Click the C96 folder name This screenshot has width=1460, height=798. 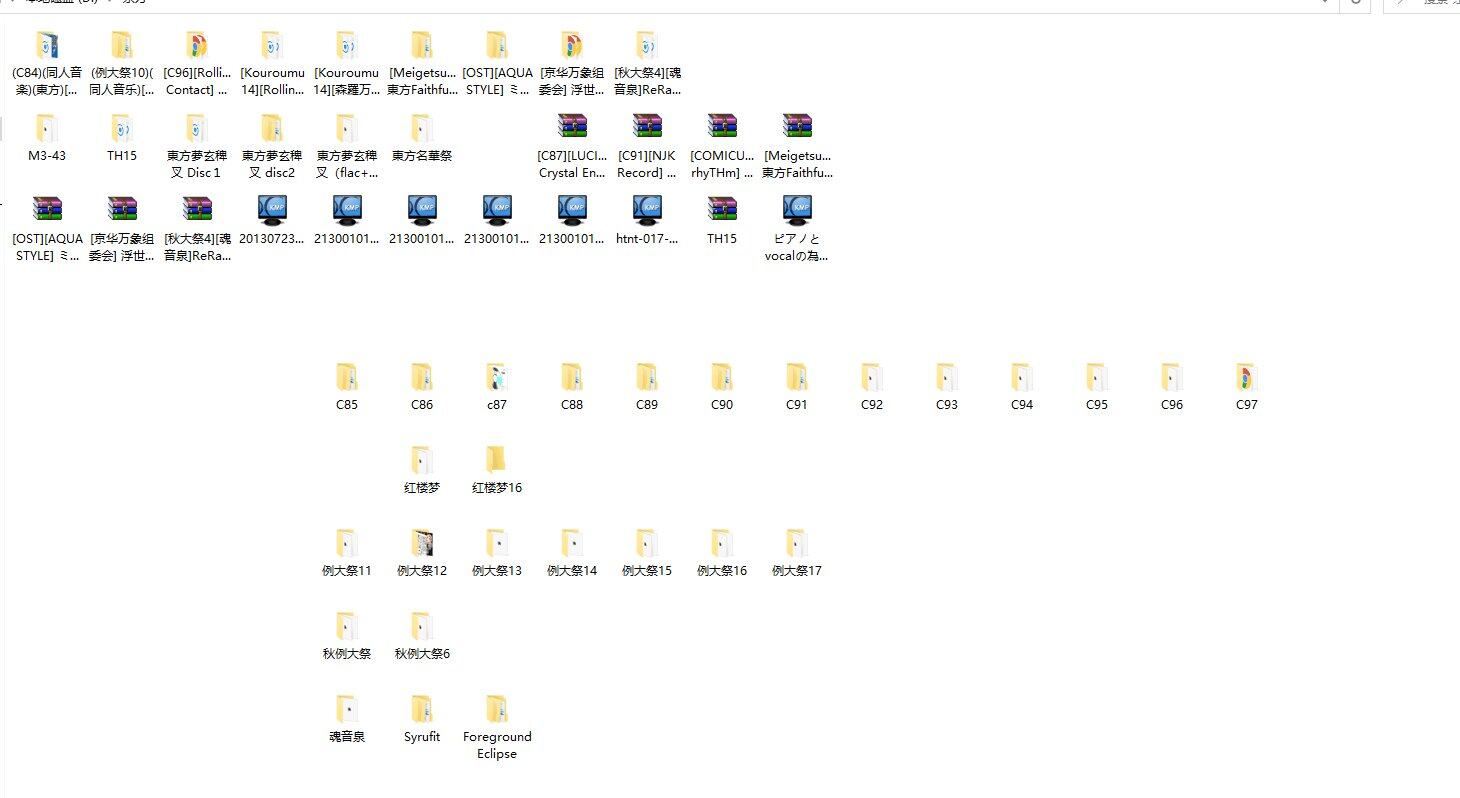coord(1172,405)
